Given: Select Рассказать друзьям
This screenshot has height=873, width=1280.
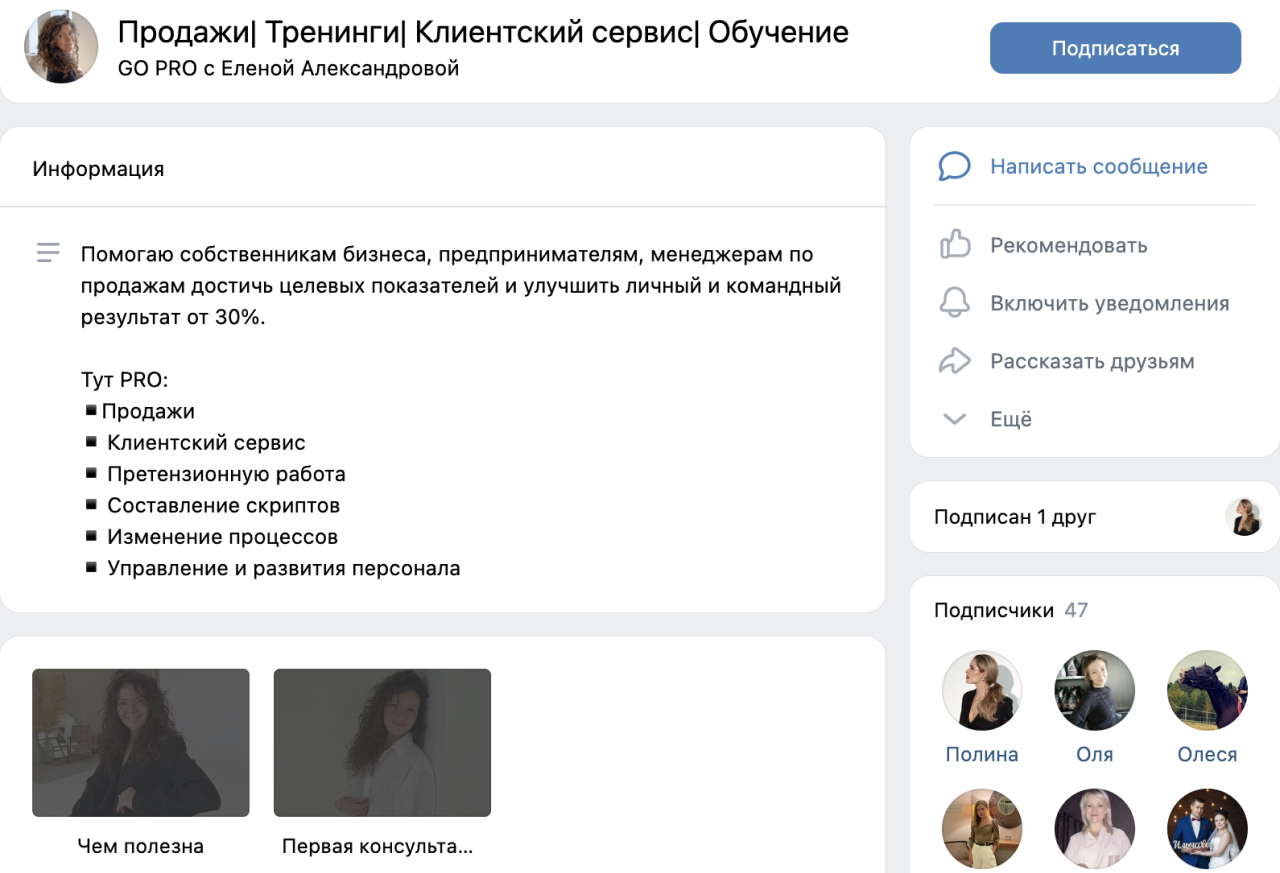Looking at the screenshot, I should click(x=1092, y=361).
